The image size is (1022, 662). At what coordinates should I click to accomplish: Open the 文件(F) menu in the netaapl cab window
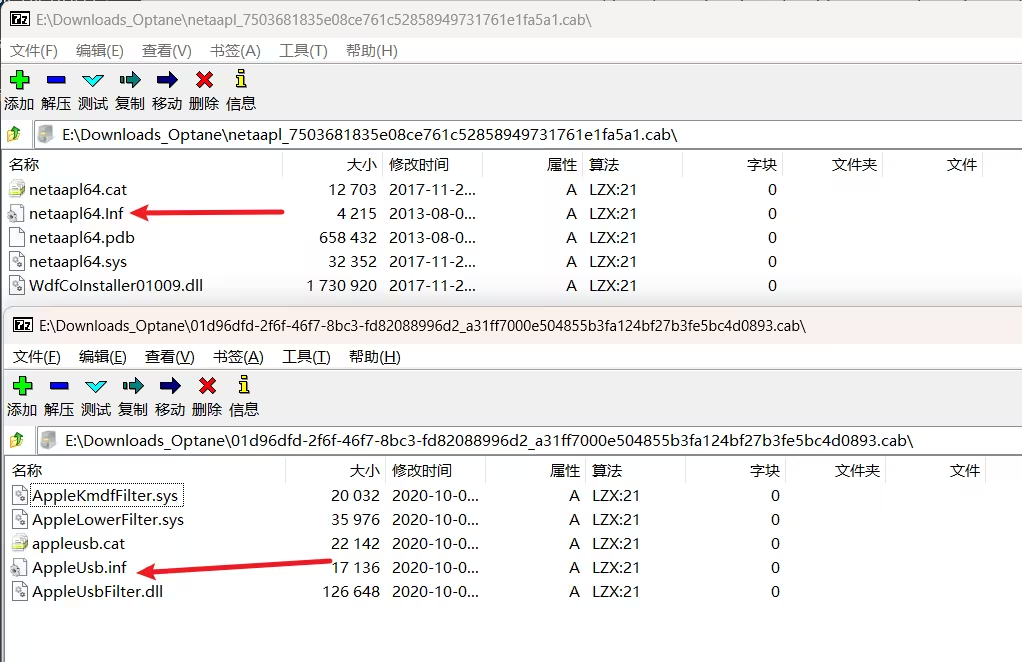pyautogui.click(x=34, y=51)
